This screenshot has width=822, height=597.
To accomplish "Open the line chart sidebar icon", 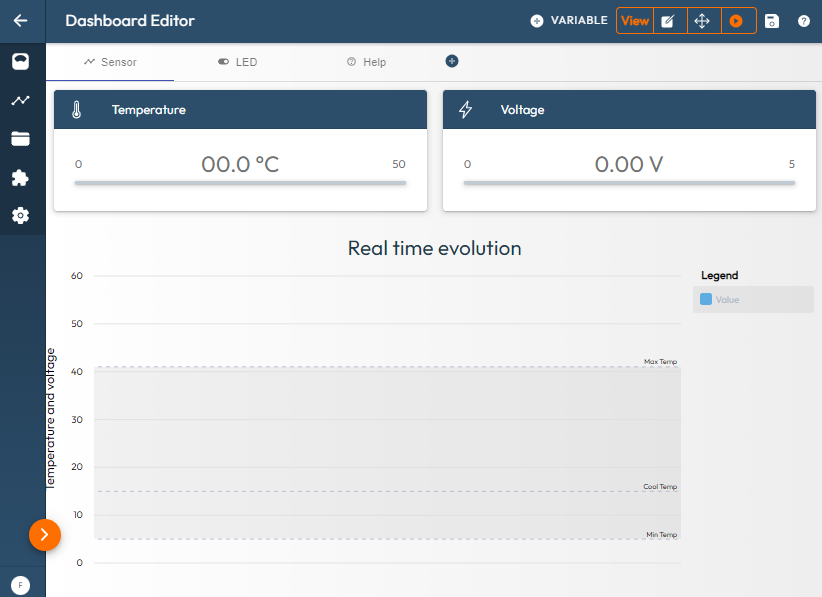I will [20, 100].
